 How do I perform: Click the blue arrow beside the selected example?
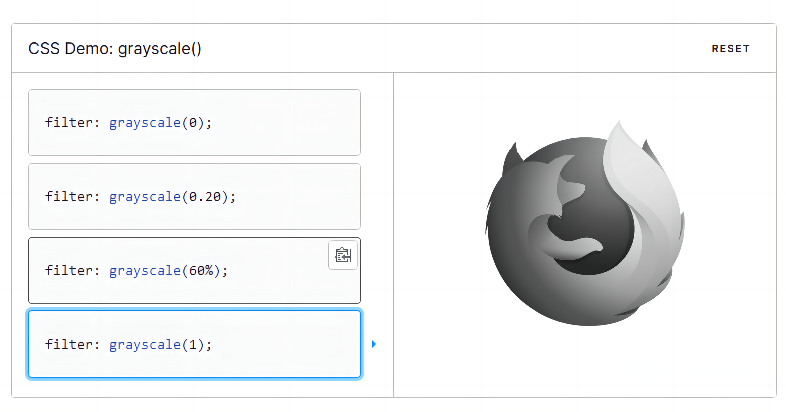click(x=374, y=345)
